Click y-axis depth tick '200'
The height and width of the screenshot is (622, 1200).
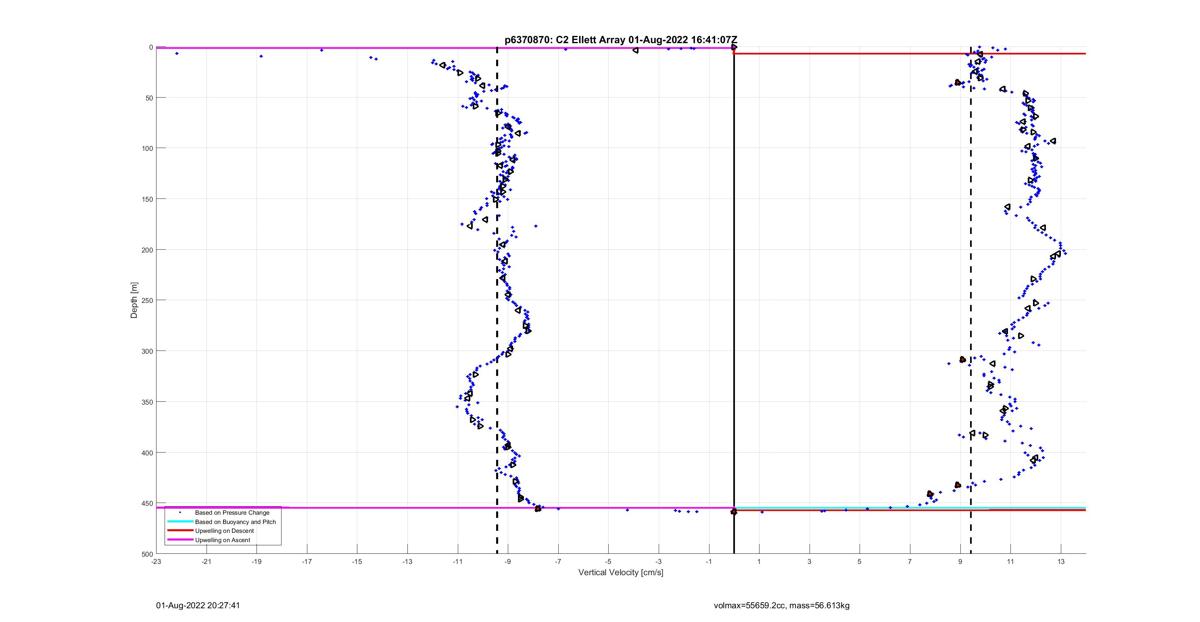(145, 250)
